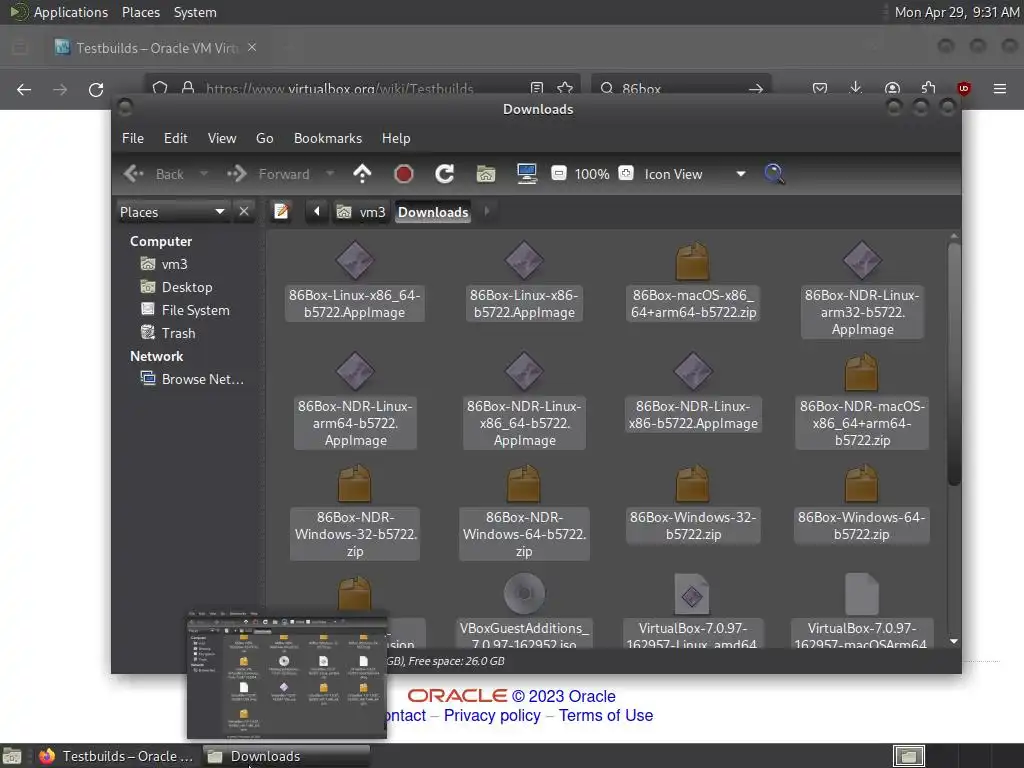Click Back button in file manager
Image resolution: width=1024 pixels, height=768 pixels.
point(154,174)
